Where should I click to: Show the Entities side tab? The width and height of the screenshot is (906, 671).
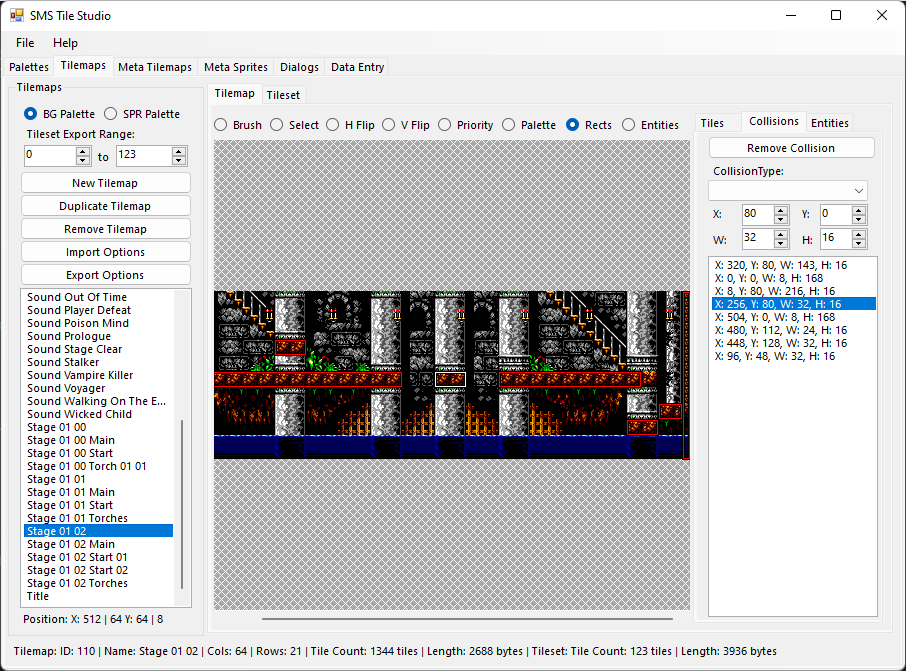tap(830, 123)
